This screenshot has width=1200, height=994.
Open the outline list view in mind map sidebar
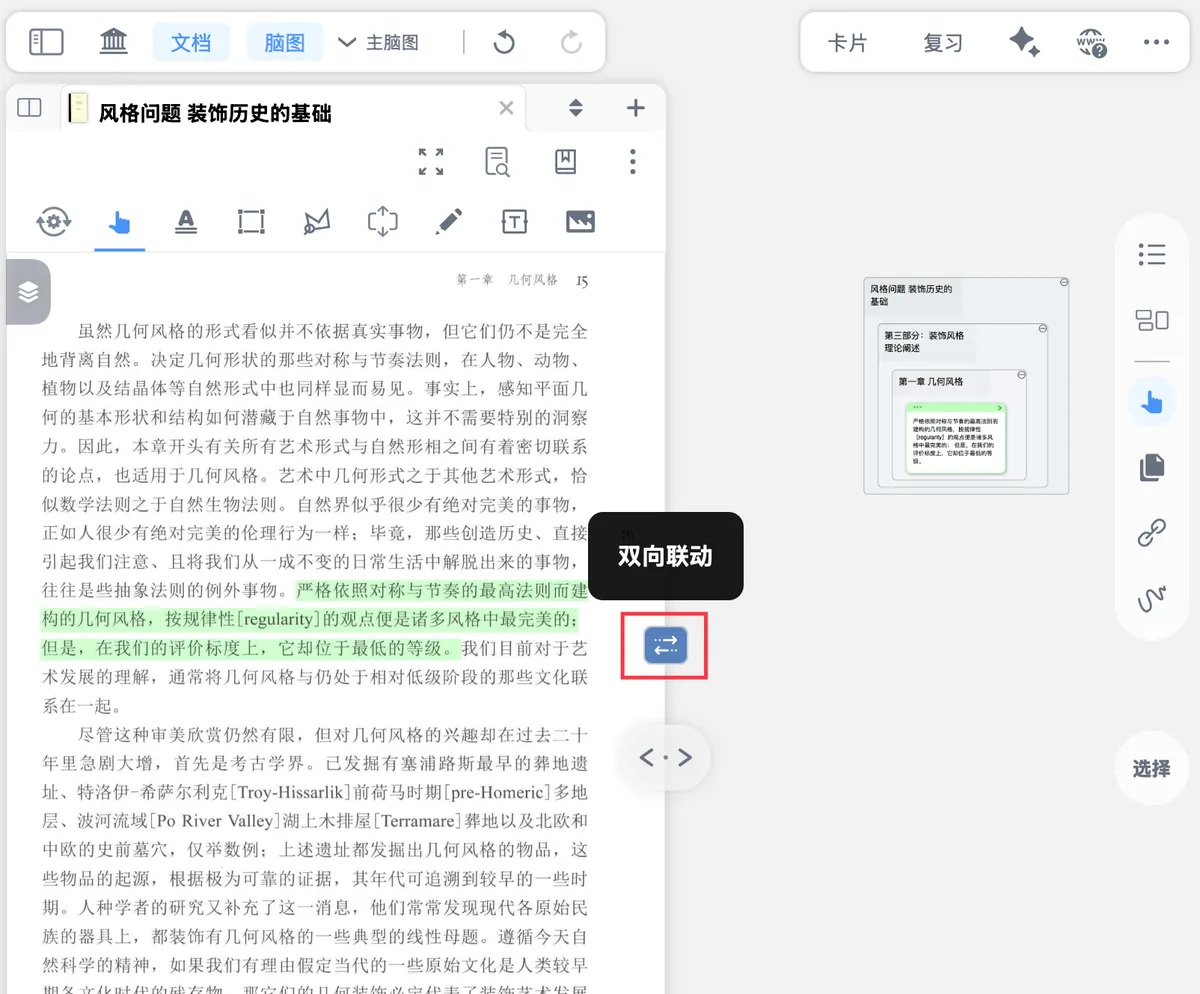click(x=1152, y=254)
